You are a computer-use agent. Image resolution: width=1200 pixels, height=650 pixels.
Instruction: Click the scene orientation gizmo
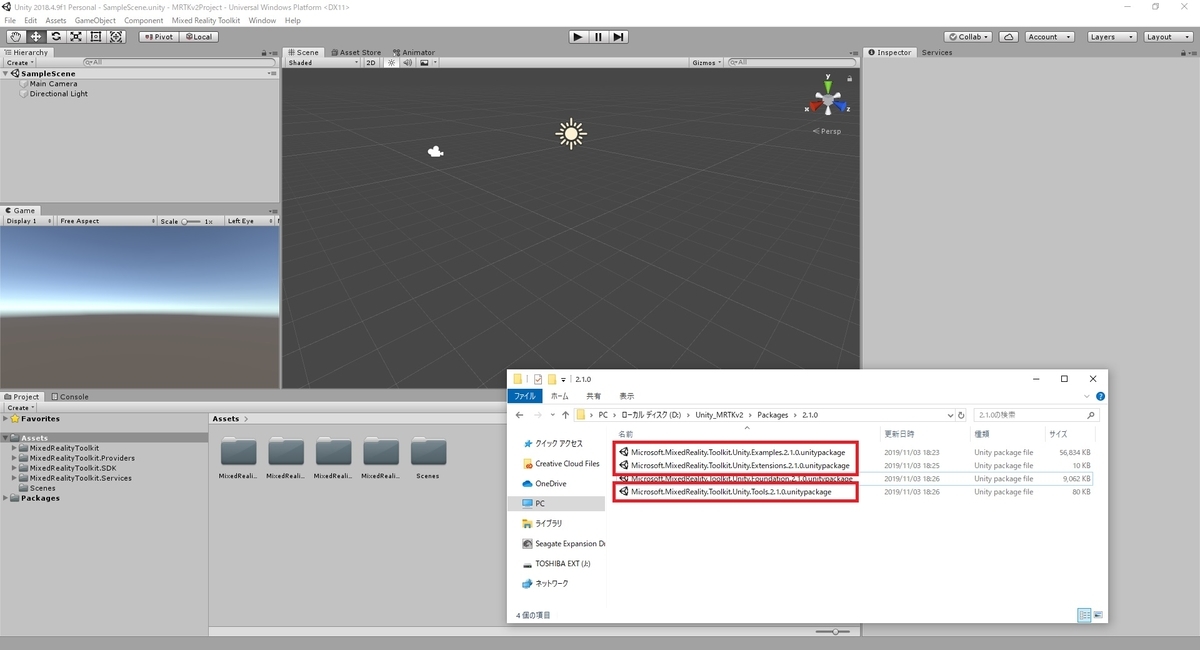point(828,99)
